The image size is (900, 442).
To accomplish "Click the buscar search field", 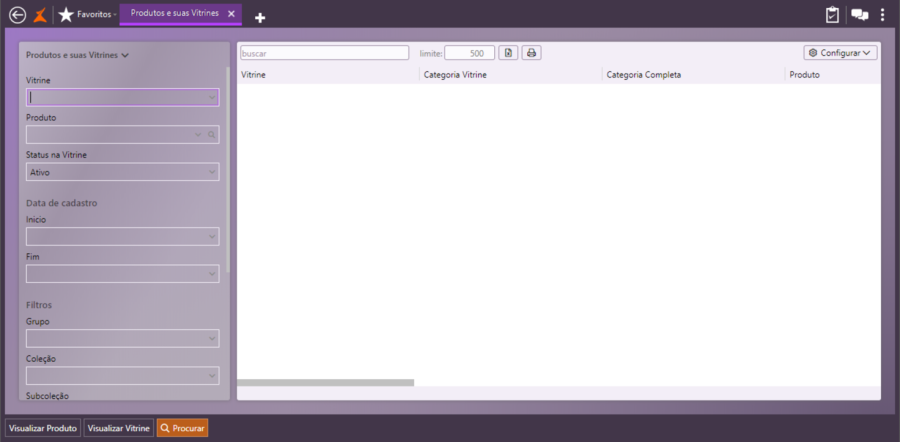I will [324, 53].
